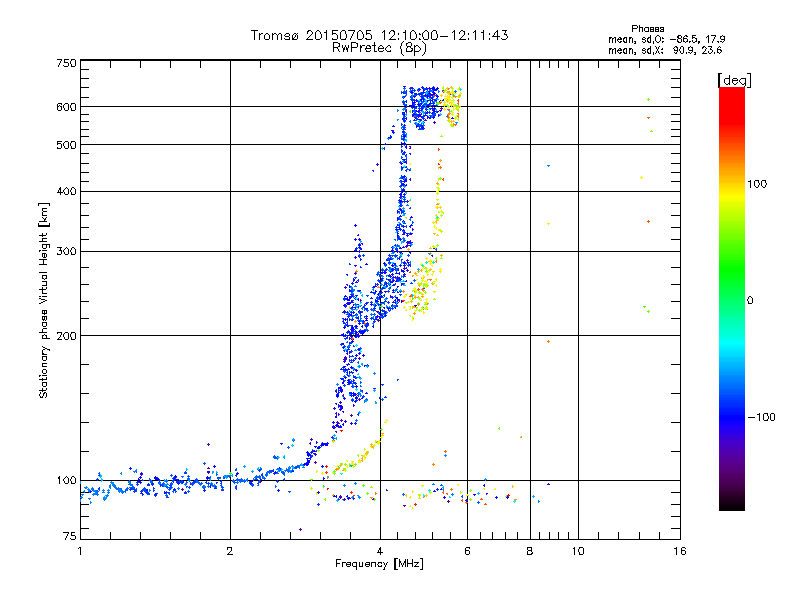This screenshot has width=800, height=600.
Task: Click x-axis tick label '2'
Action: click(230, 551)
